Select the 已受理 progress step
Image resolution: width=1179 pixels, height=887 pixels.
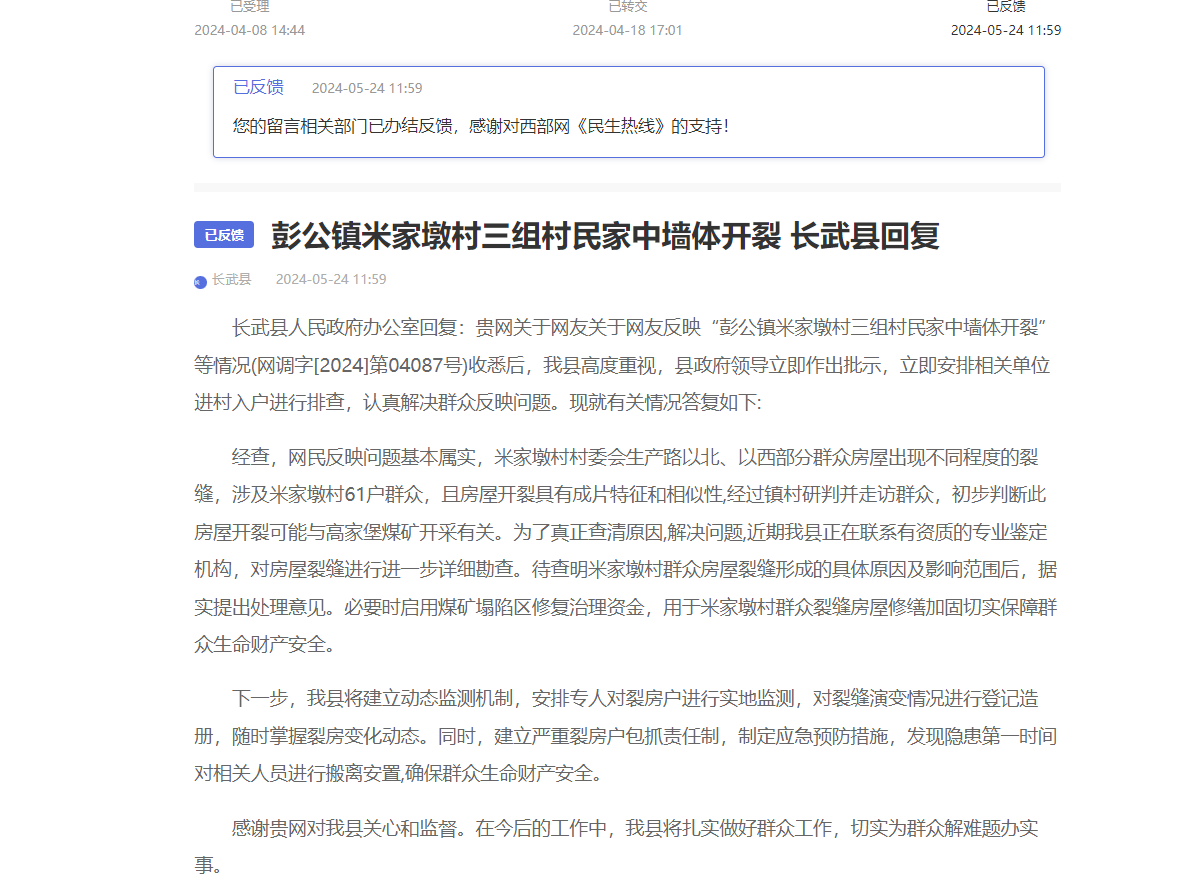coord(249,7)
